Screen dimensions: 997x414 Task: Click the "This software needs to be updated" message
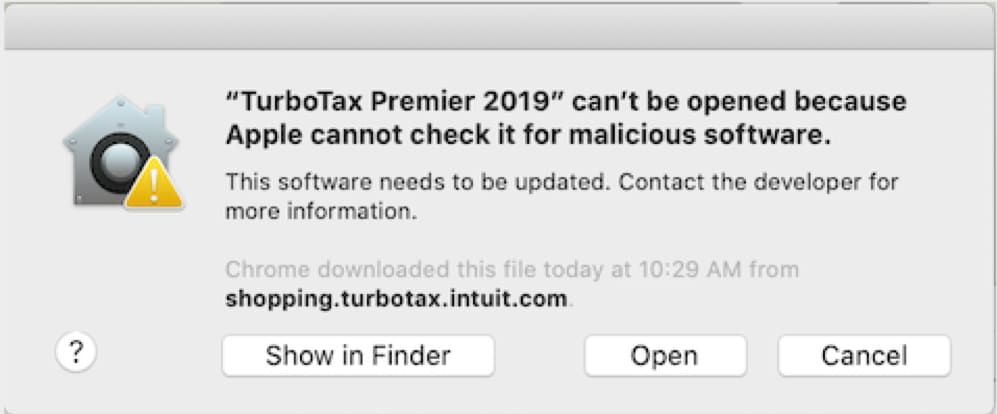click(416, 183)
